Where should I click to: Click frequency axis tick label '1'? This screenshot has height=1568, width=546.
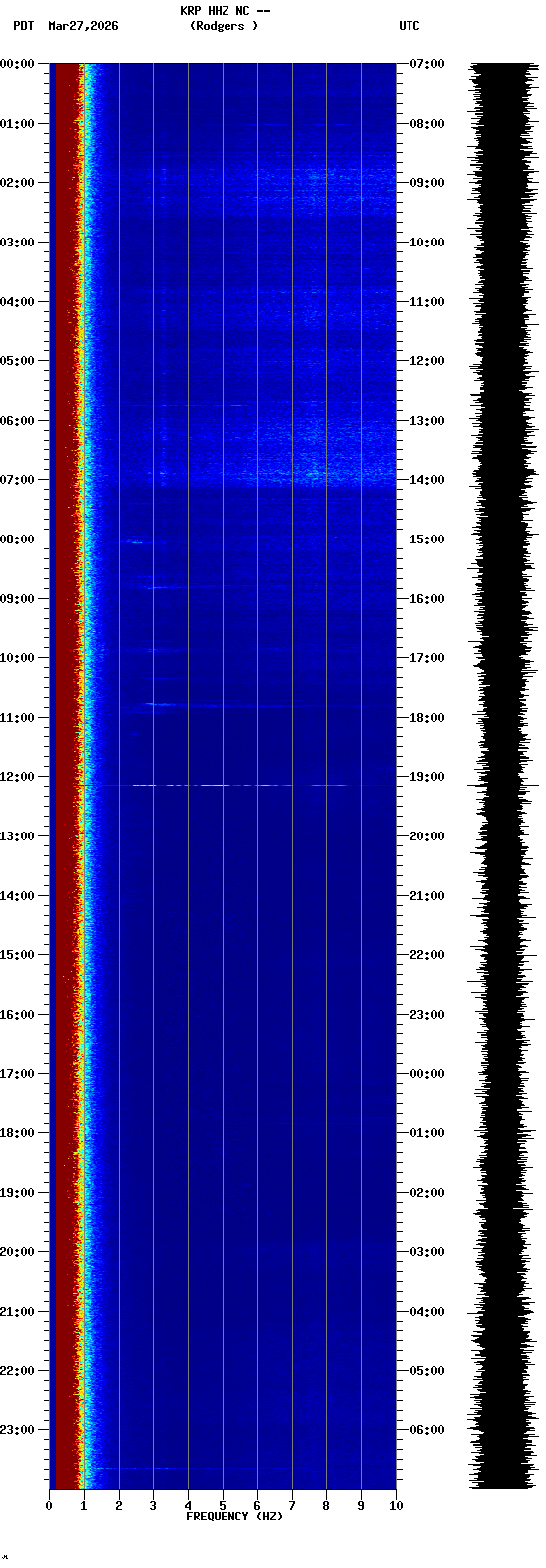[84, 1506]
